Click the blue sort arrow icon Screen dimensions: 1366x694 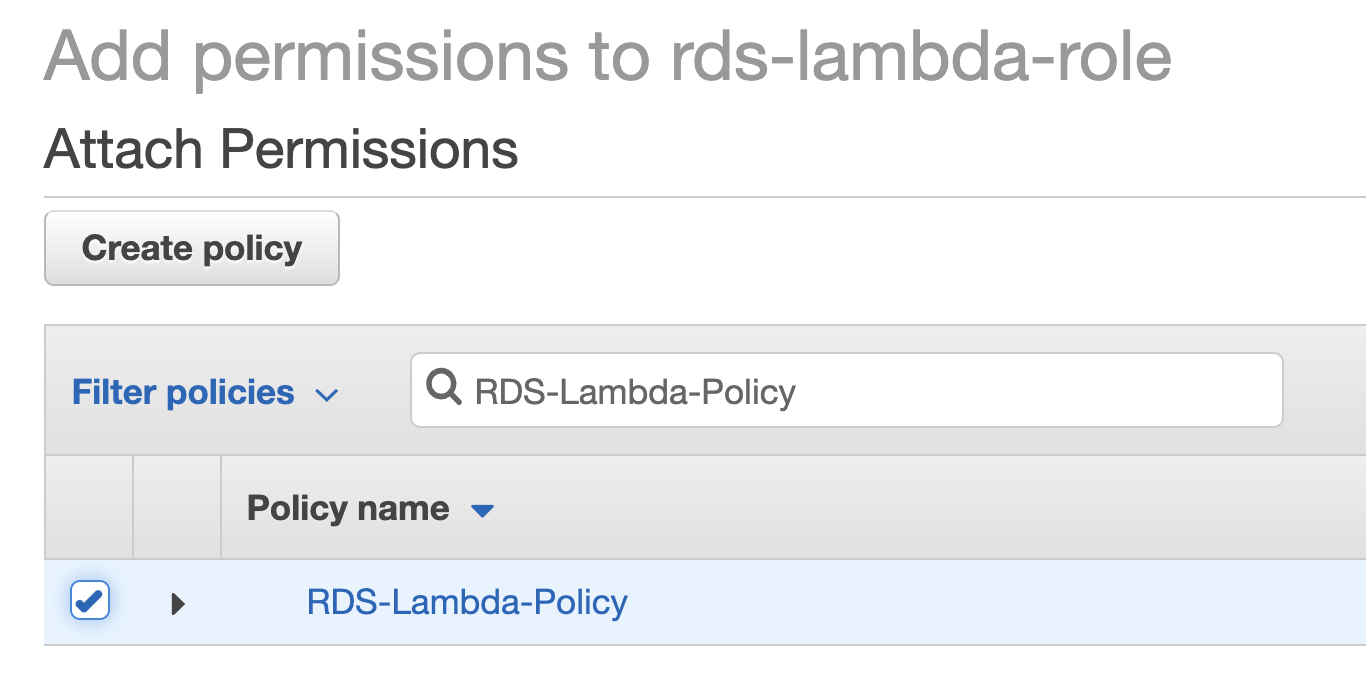pyautogui.click(x=482, y=511)
